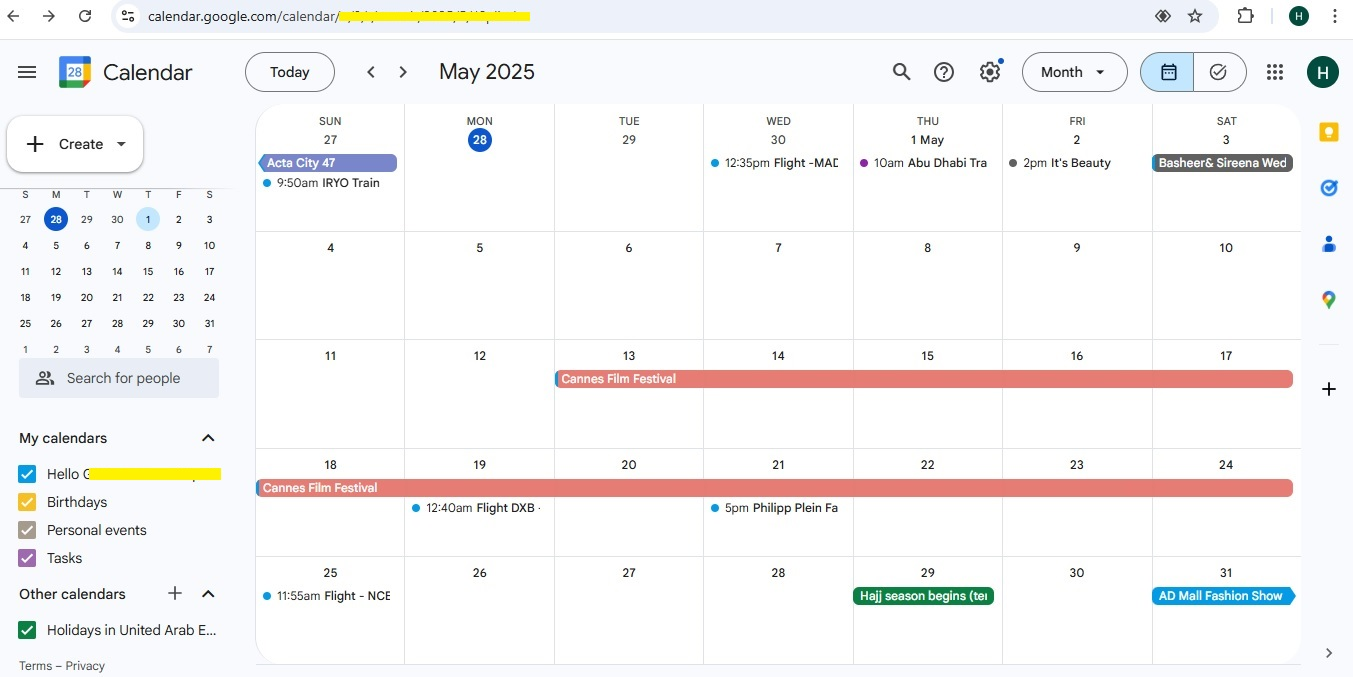
Task: Click the Google Calendar logo
Action: (x=75, y=72)
